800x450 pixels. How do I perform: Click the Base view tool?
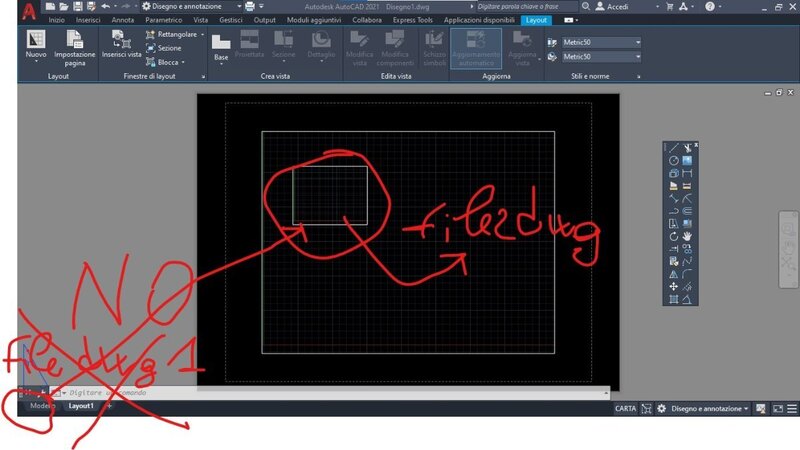pos(221,47)
